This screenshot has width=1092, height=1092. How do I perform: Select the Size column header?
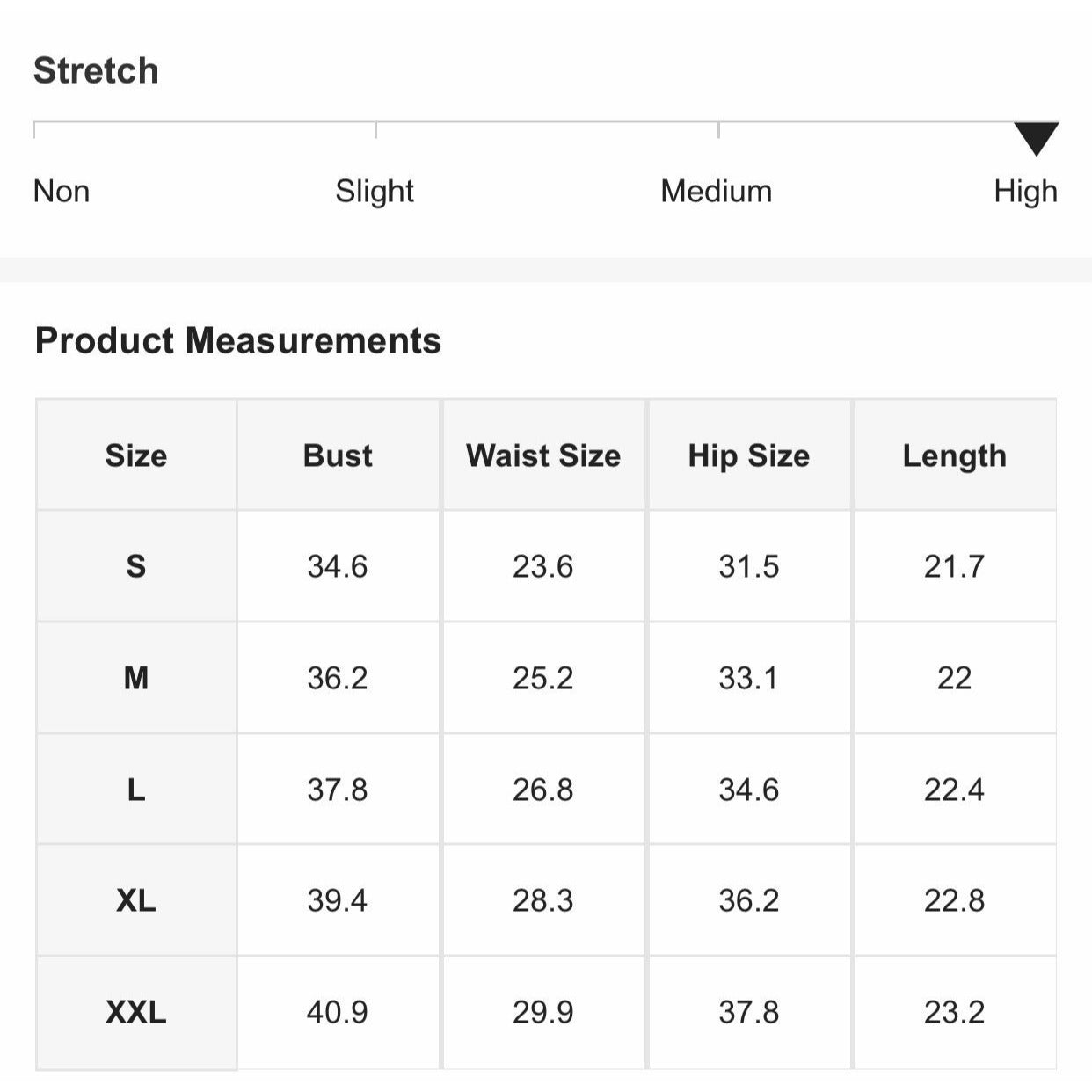click(136, 455)
